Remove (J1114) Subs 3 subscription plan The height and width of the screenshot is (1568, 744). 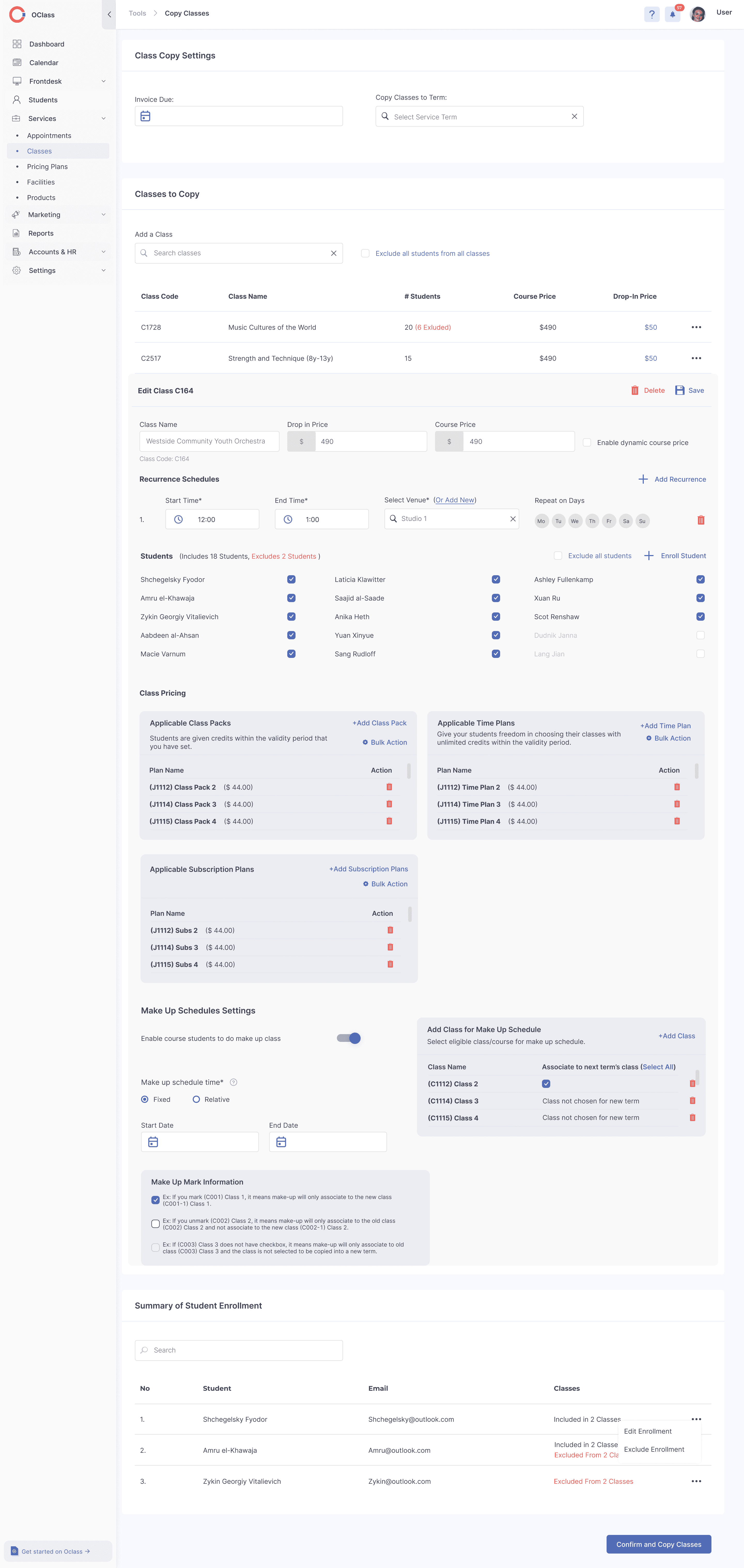click(x=391, y=947)
